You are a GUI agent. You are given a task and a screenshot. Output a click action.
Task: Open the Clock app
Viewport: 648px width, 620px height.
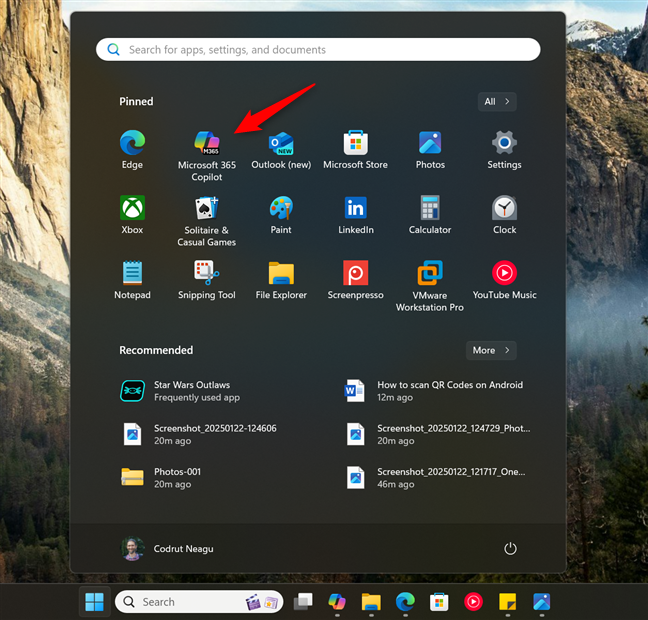click(504, 215)
